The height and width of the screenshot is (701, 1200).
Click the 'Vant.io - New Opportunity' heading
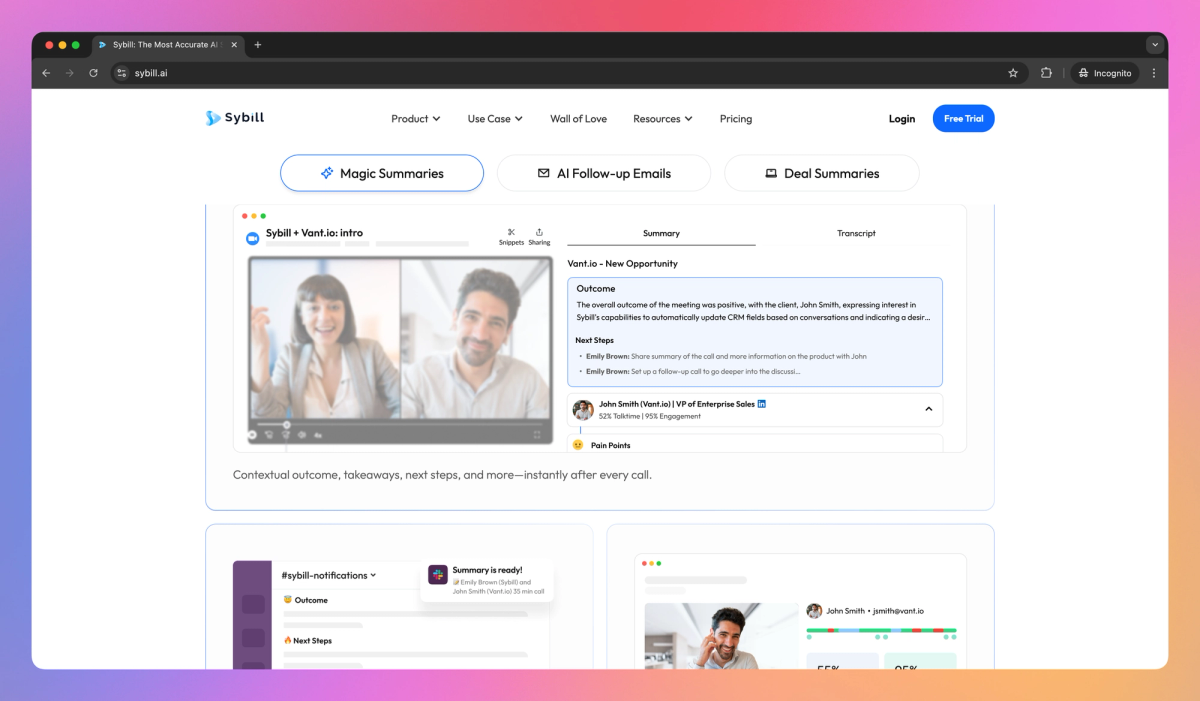[x=622, y=264]
